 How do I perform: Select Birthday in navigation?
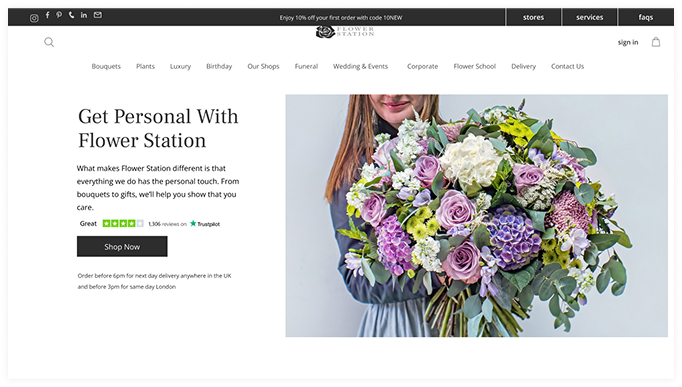[219, 67]
